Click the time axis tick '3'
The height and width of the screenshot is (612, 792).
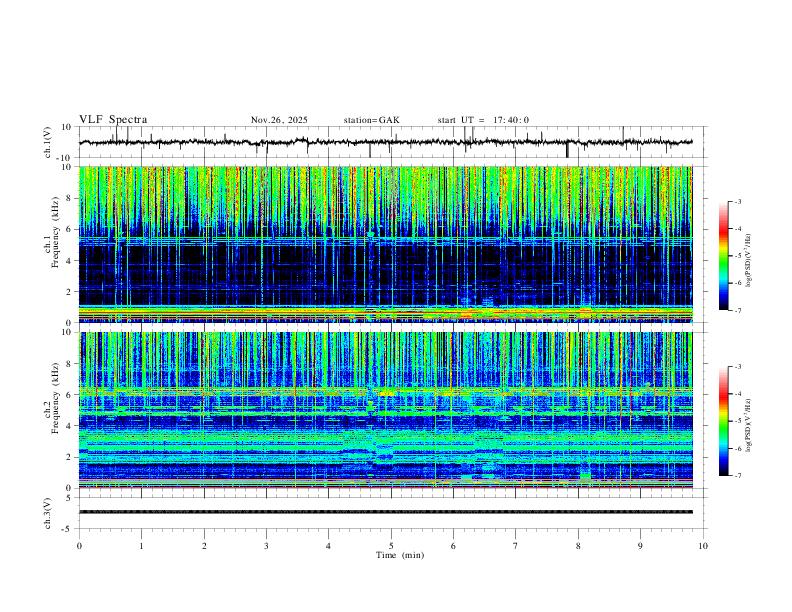(266, 546)
